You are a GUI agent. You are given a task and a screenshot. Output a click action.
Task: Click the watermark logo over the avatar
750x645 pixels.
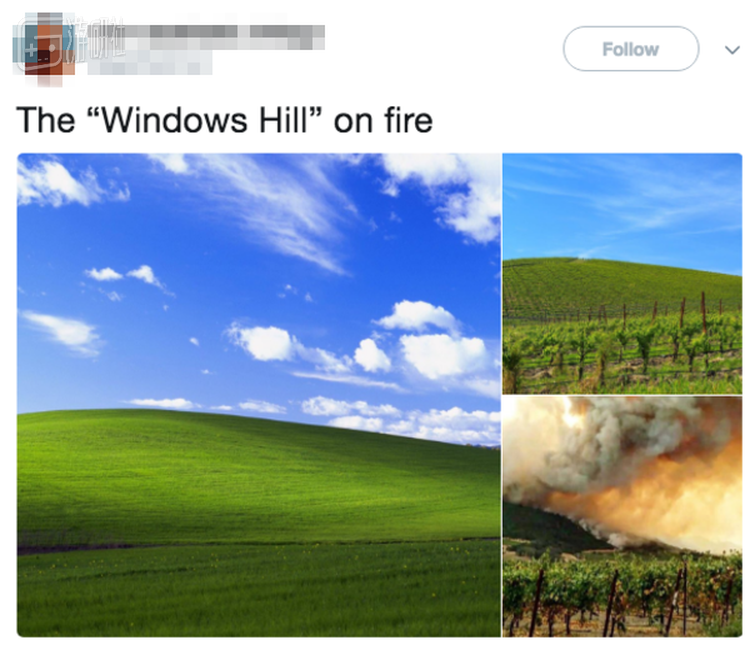69,45
